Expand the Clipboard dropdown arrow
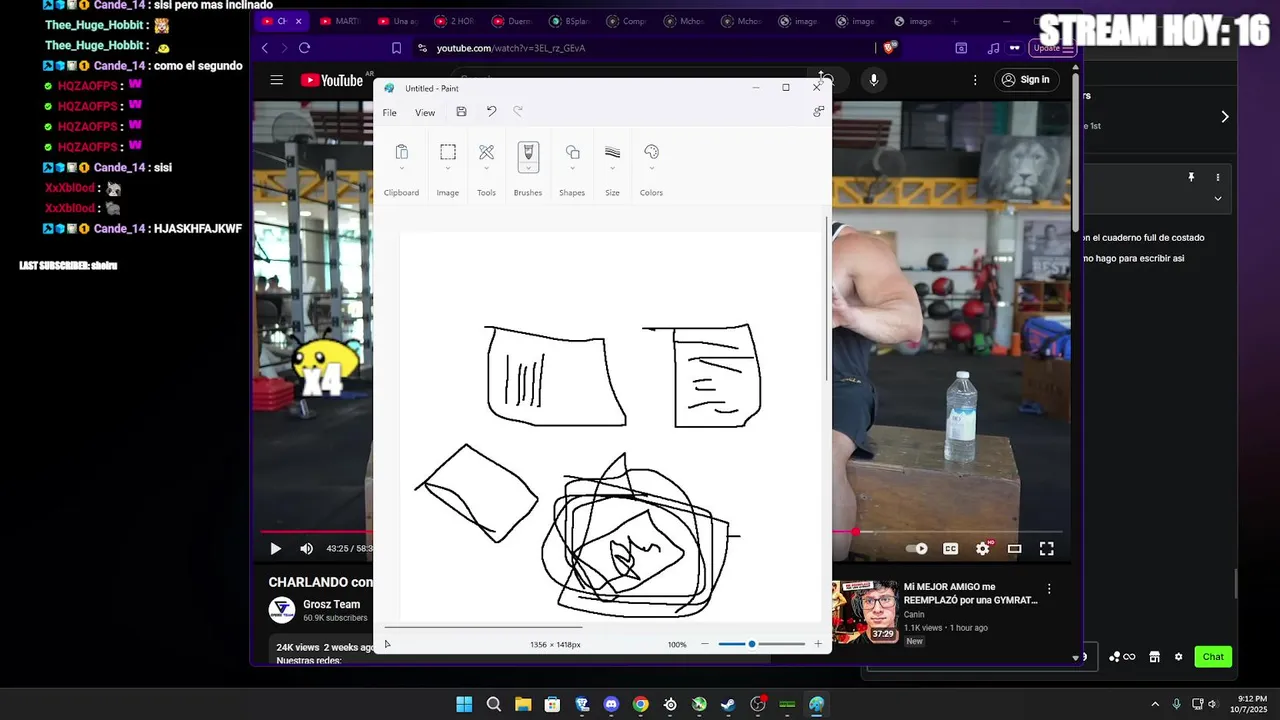Screen dimensions: 1280x720 [x=401, y=169]
